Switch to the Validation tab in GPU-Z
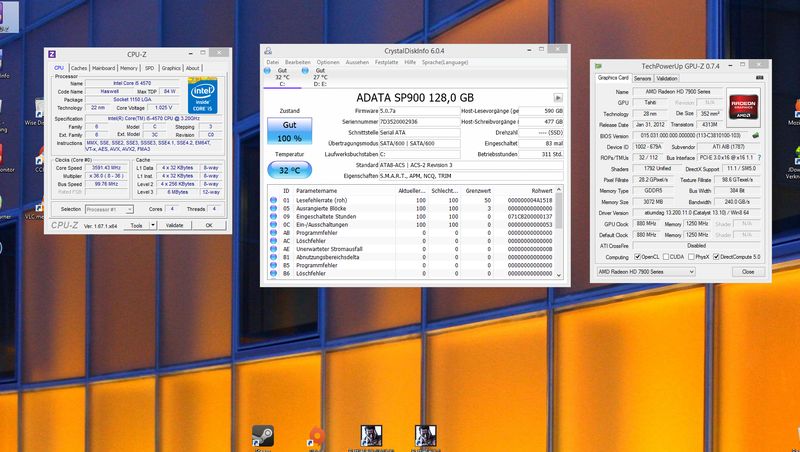This screenshot has height=452, width=800. coord(666,79)
